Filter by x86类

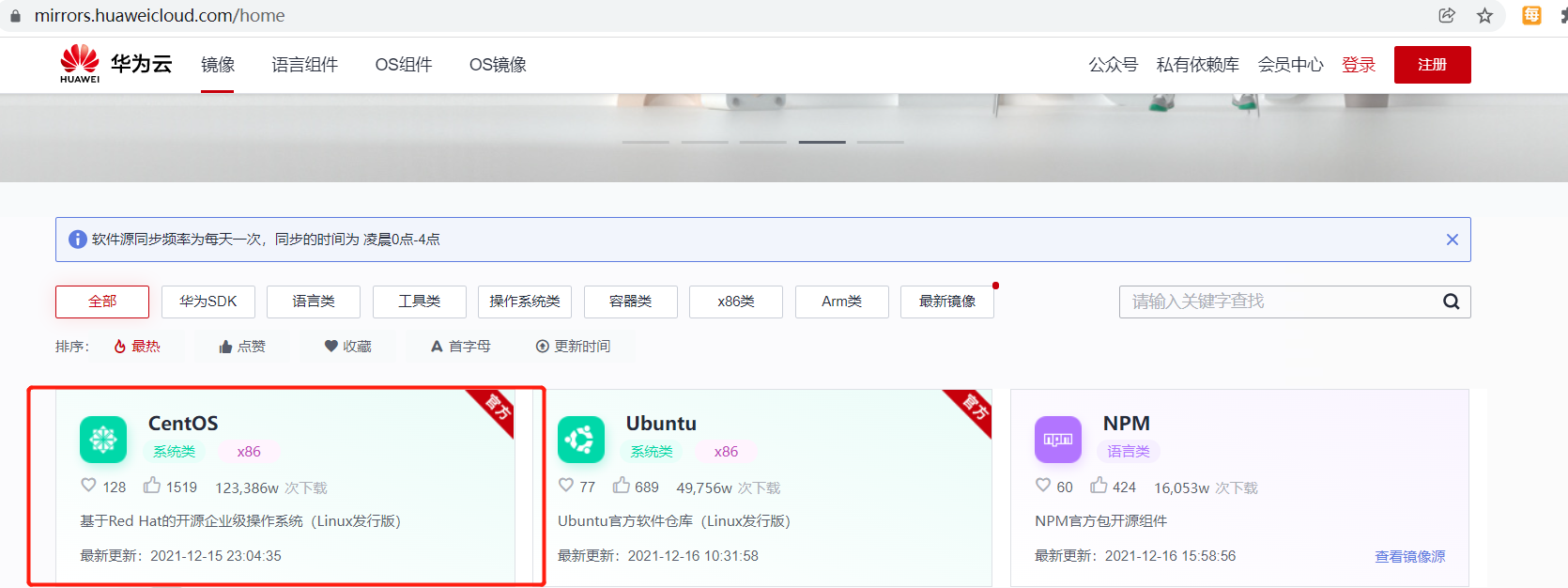(736, 302)
